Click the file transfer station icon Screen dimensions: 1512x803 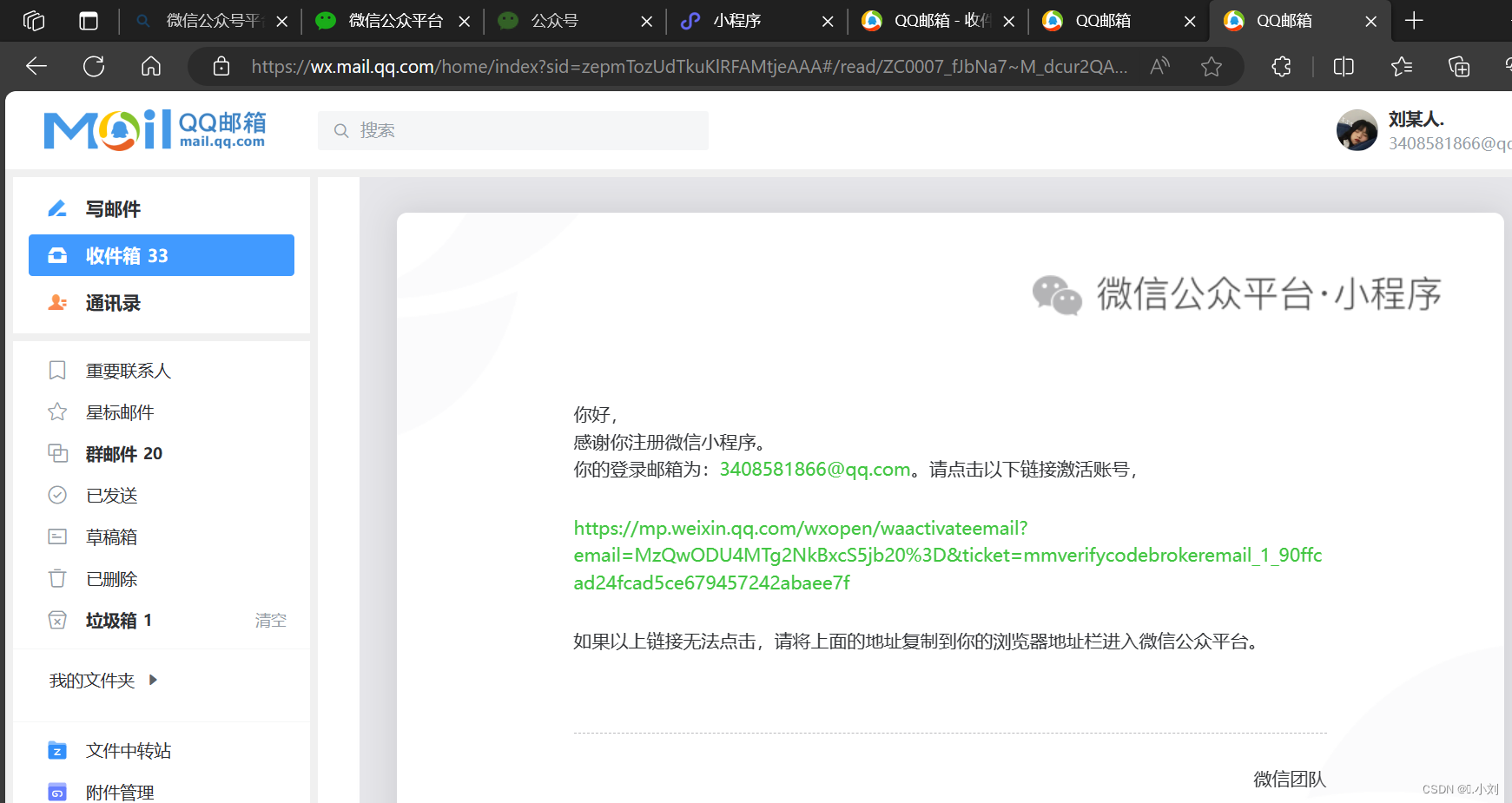(x=57, y=750)
